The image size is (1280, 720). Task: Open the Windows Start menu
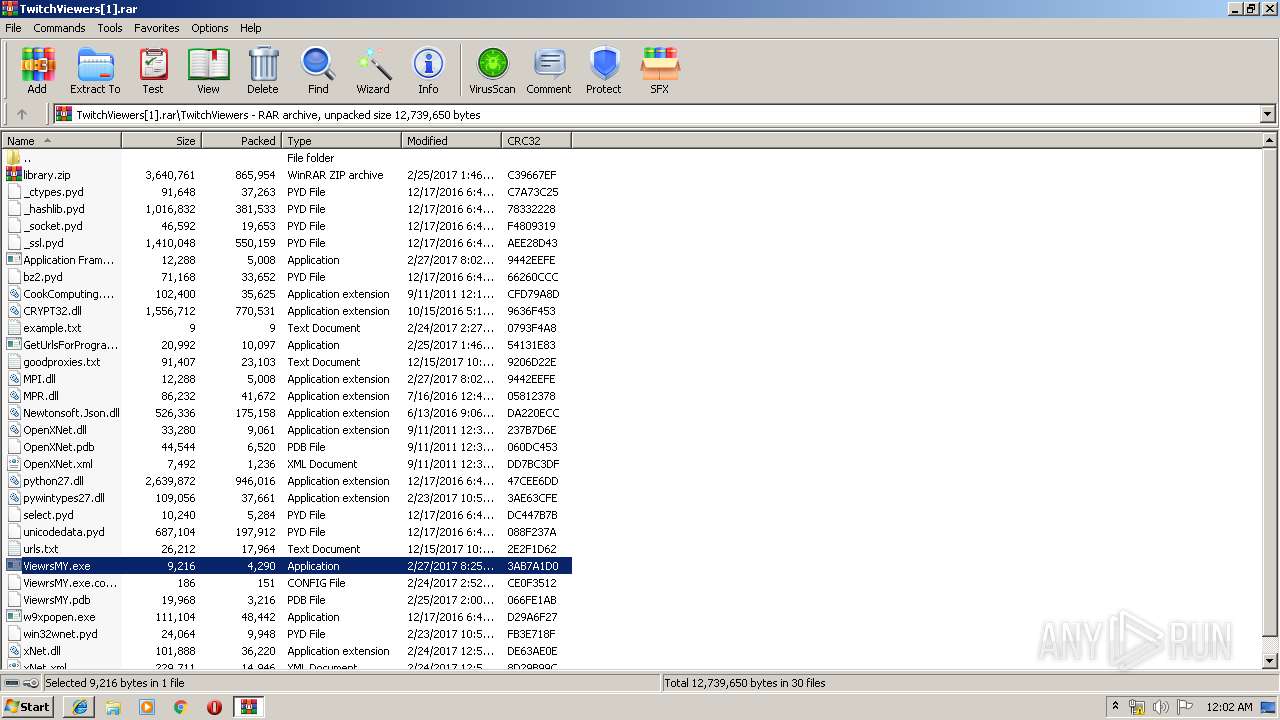[x=28, y=706]
